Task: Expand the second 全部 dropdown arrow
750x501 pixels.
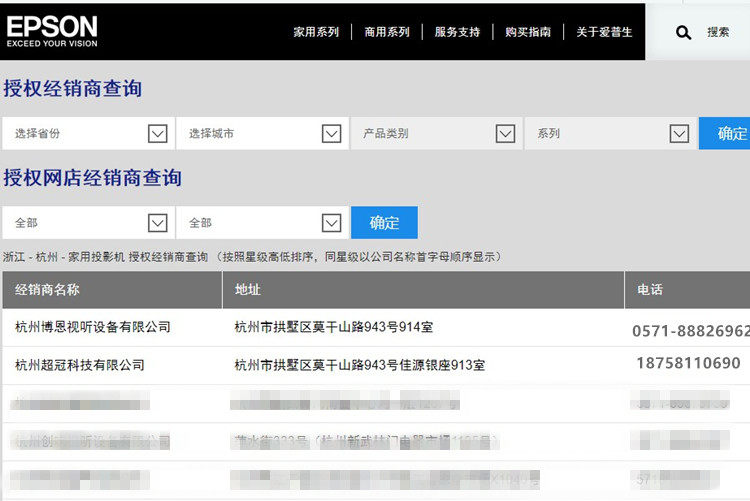Action: pyautogui.click(x=331, y=223)
